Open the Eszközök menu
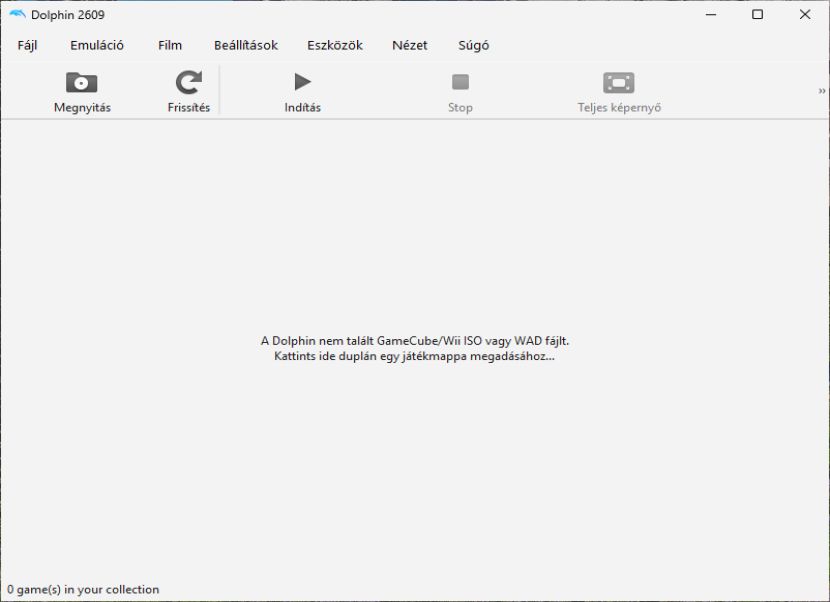Screen dimensions: 830x602 pyautogui.click(x=335, y=46)
